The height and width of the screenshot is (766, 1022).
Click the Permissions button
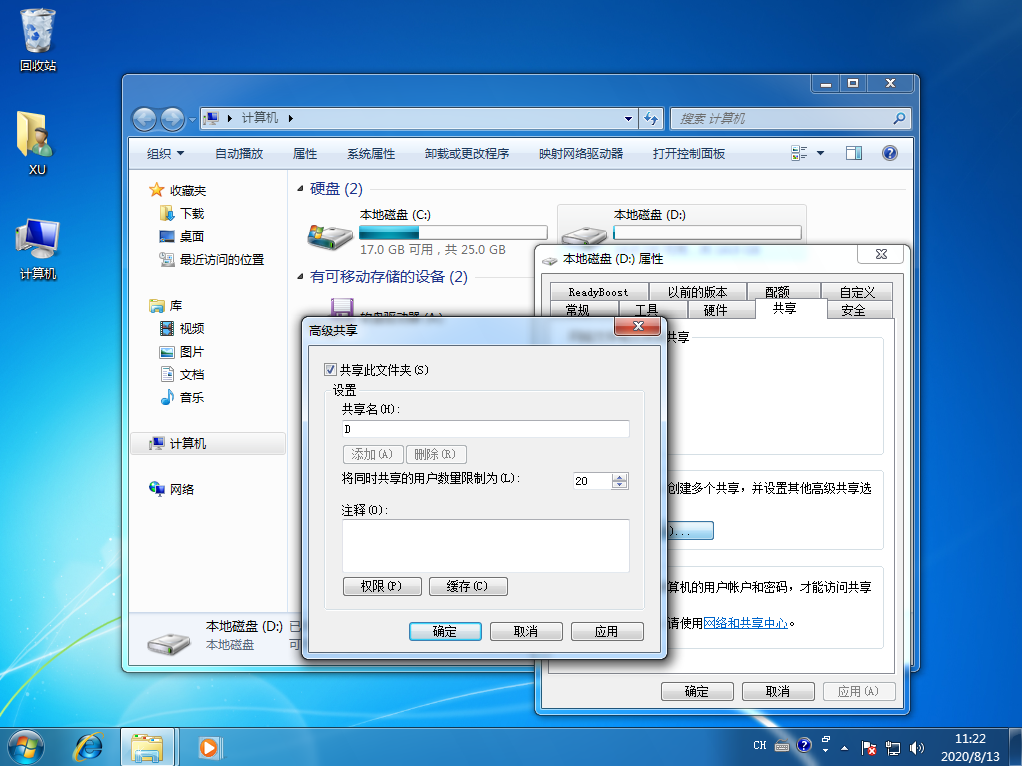pos(384,586)
